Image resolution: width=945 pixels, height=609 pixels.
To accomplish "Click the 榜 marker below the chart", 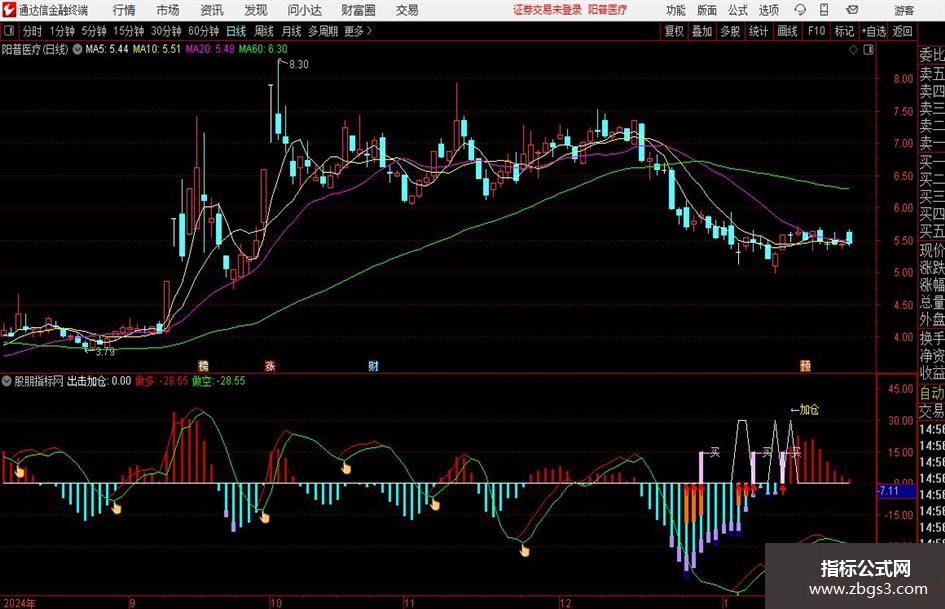I will [x=204, y=365].
